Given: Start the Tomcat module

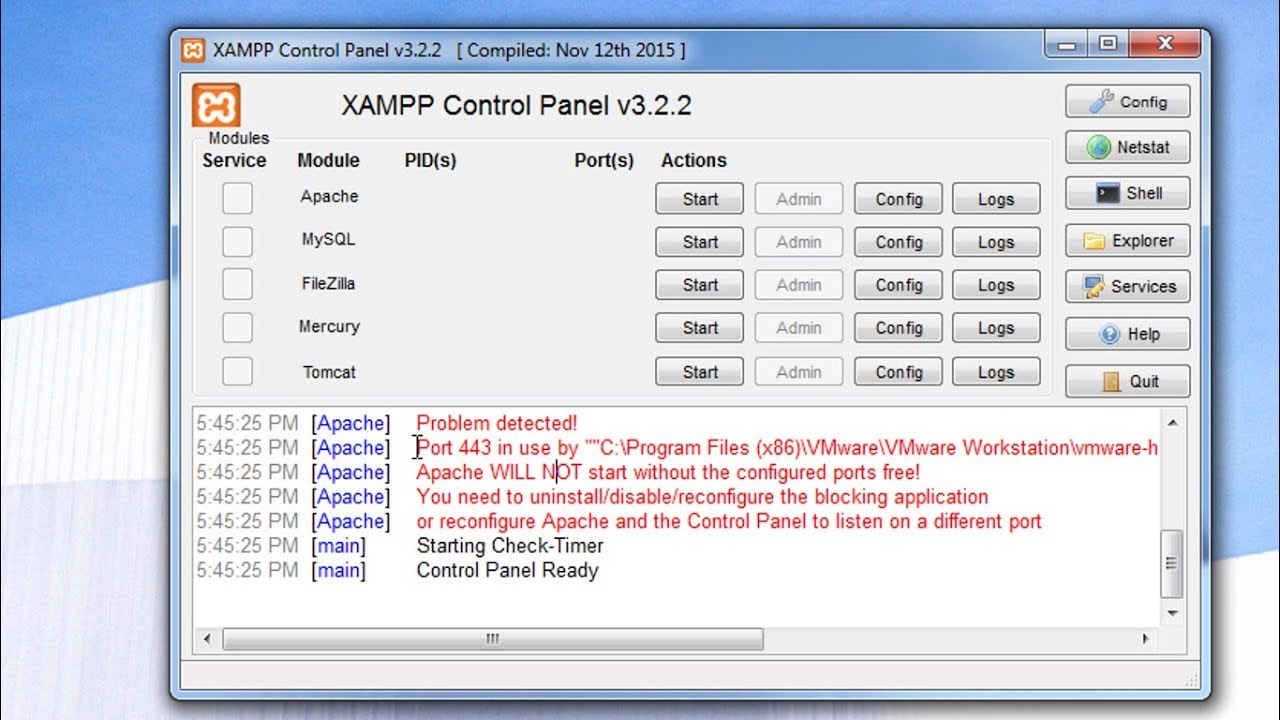Looking at the screenshot, I should tap(700, 372).
